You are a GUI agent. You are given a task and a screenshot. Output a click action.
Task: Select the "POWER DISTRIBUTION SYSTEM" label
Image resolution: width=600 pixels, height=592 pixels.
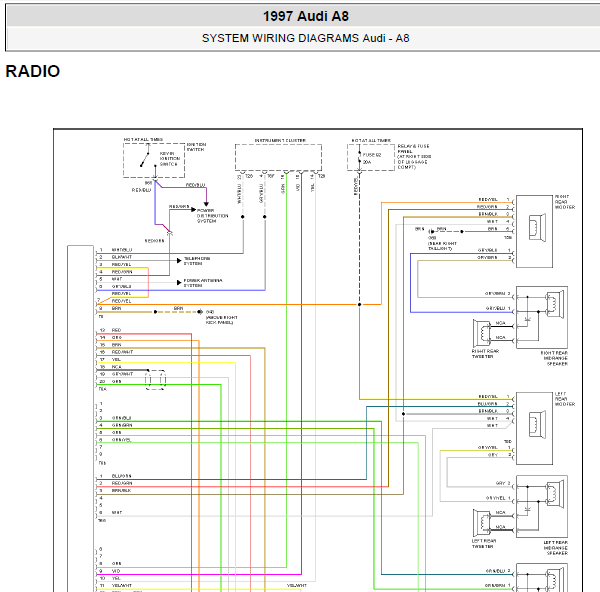[x=212, y=216]
